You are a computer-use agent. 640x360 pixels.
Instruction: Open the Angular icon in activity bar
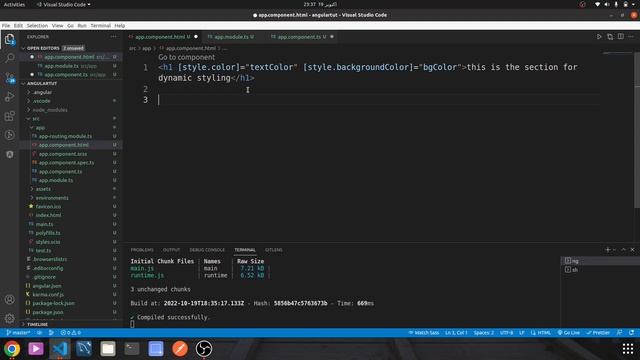coord(9,155)
